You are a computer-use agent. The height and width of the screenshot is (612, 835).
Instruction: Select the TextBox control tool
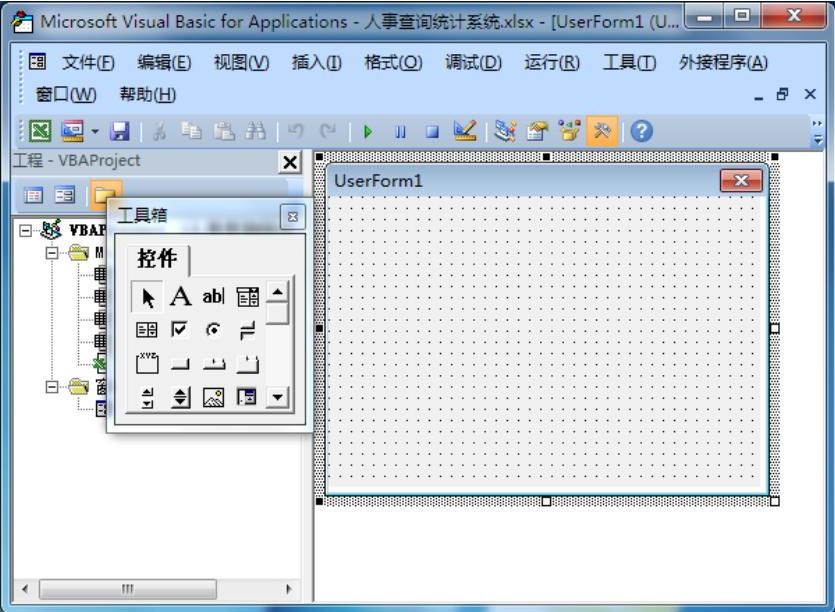coord(214,296)
